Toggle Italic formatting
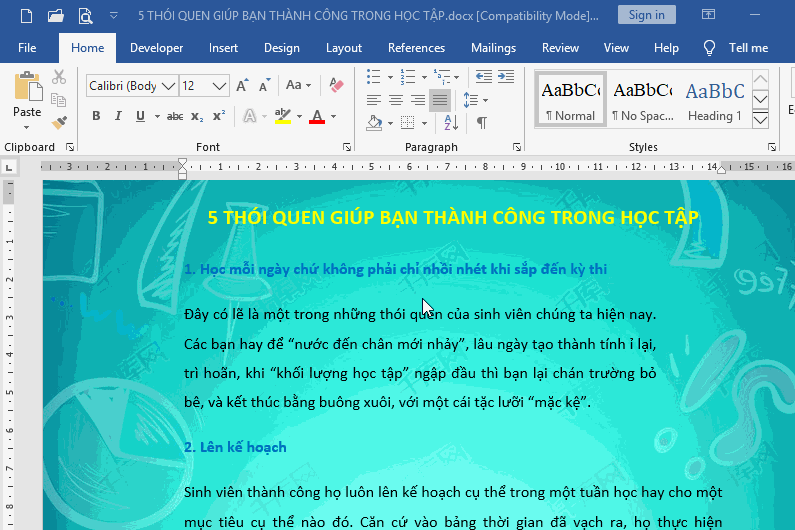 118,116
